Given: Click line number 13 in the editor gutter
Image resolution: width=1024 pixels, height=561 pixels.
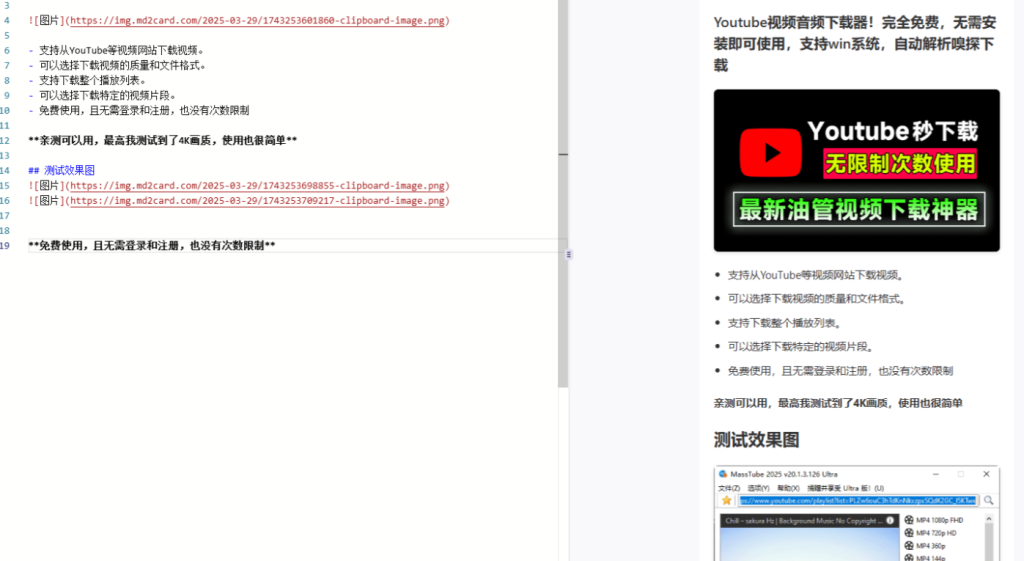Looking at the screenshot, I should pyautogui.click(x=5, y=155).
